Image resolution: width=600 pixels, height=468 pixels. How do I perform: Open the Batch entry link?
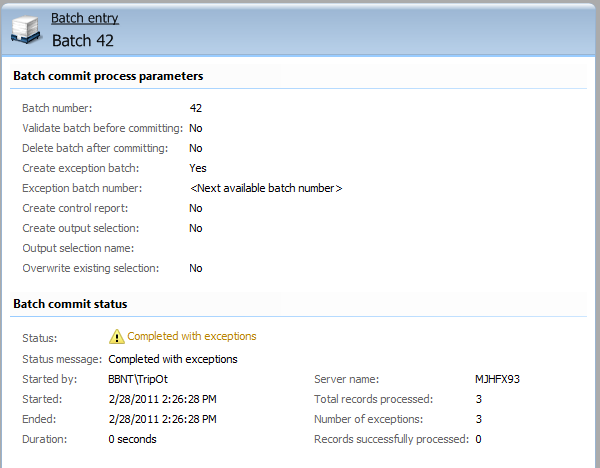click(x=85, y=18)
